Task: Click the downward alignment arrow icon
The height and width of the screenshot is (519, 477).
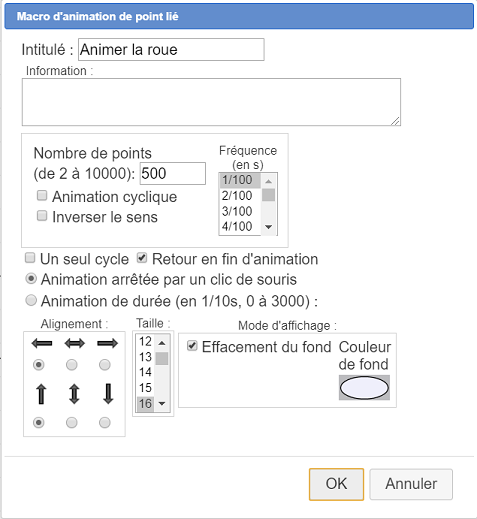Action: tap(108, 394)
